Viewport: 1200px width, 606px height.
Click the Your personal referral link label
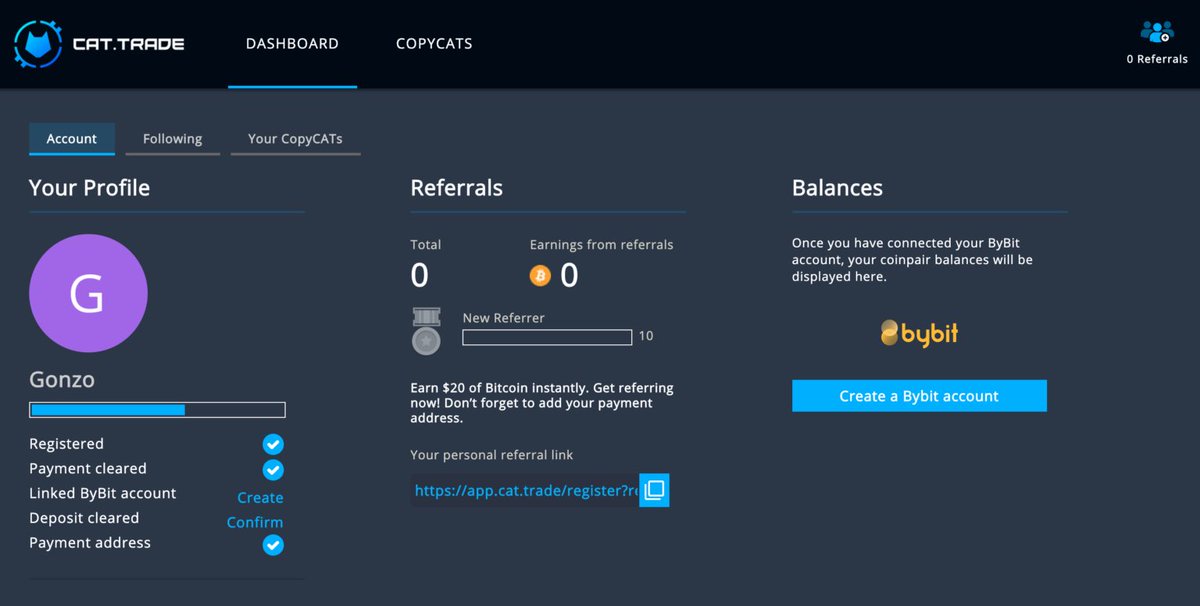(492, 455)
